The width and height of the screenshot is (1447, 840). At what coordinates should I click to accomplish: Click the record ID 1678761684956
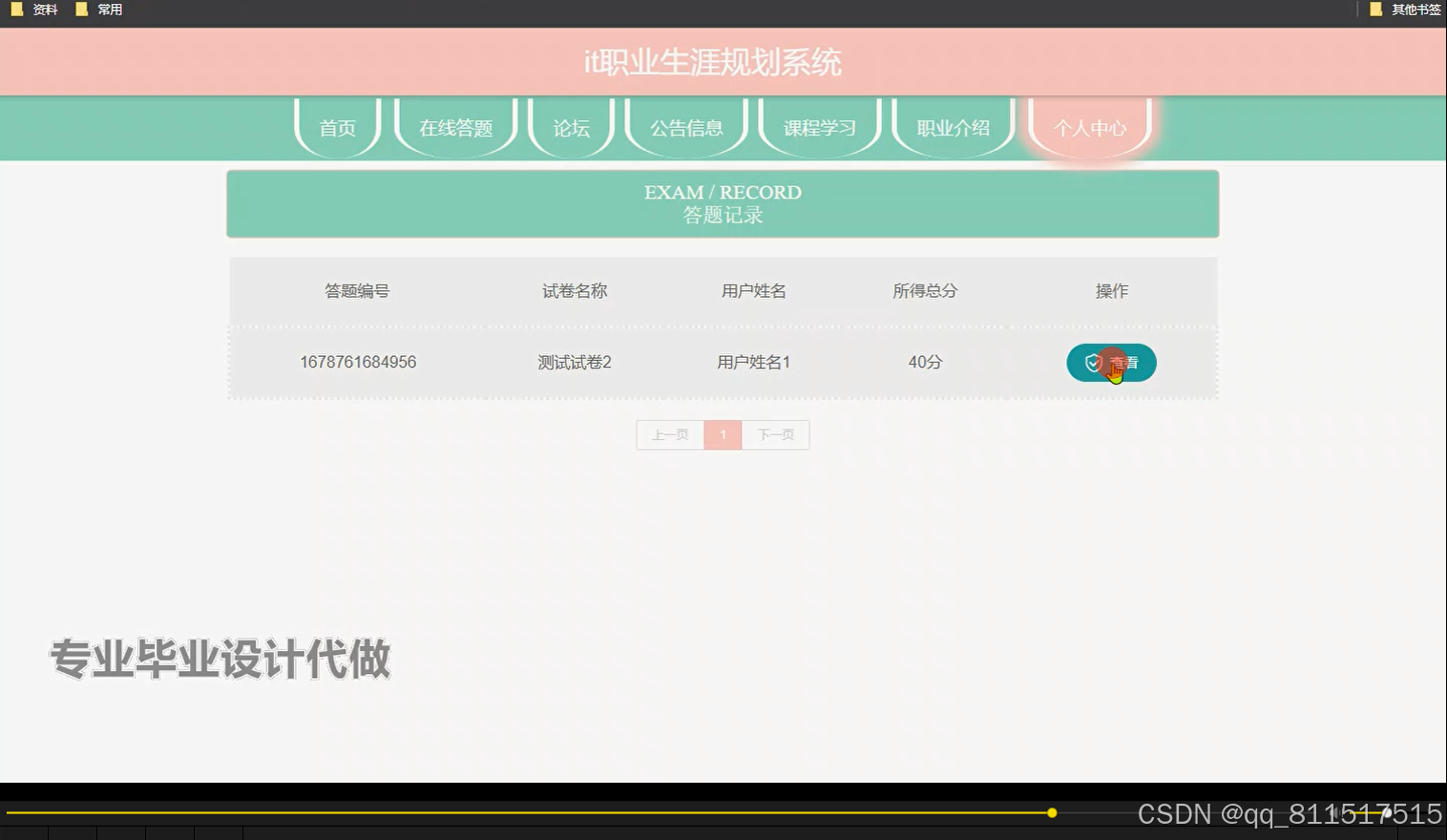358,363
